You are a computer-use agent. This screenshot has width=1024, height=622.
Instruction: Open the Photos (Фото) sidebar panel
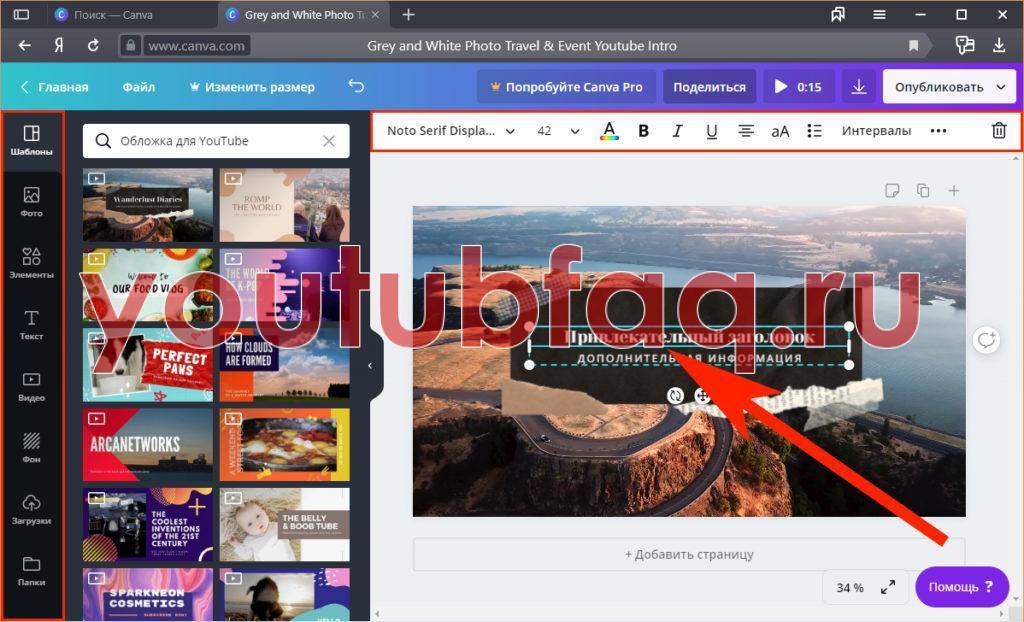[x=32, y=201]
